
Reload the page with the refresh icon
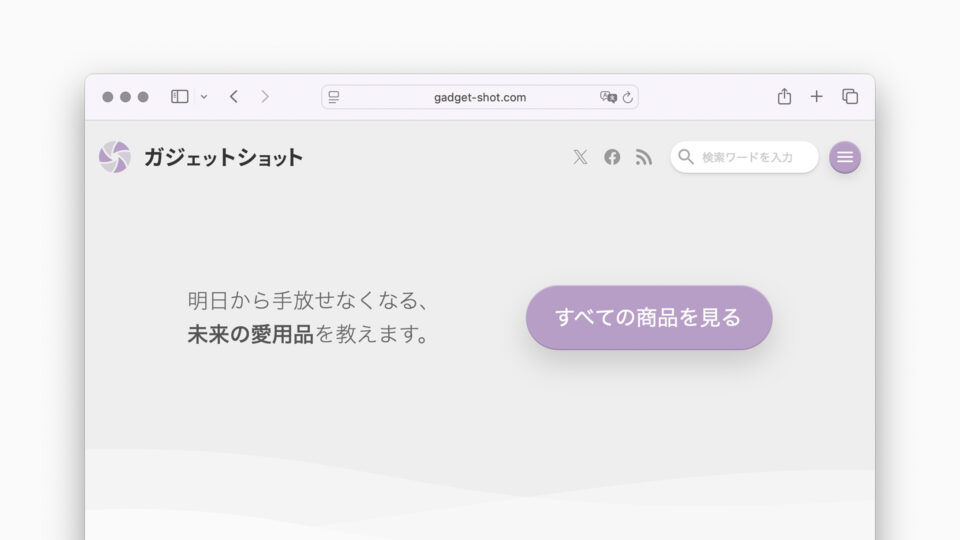(x=628, y=97)
